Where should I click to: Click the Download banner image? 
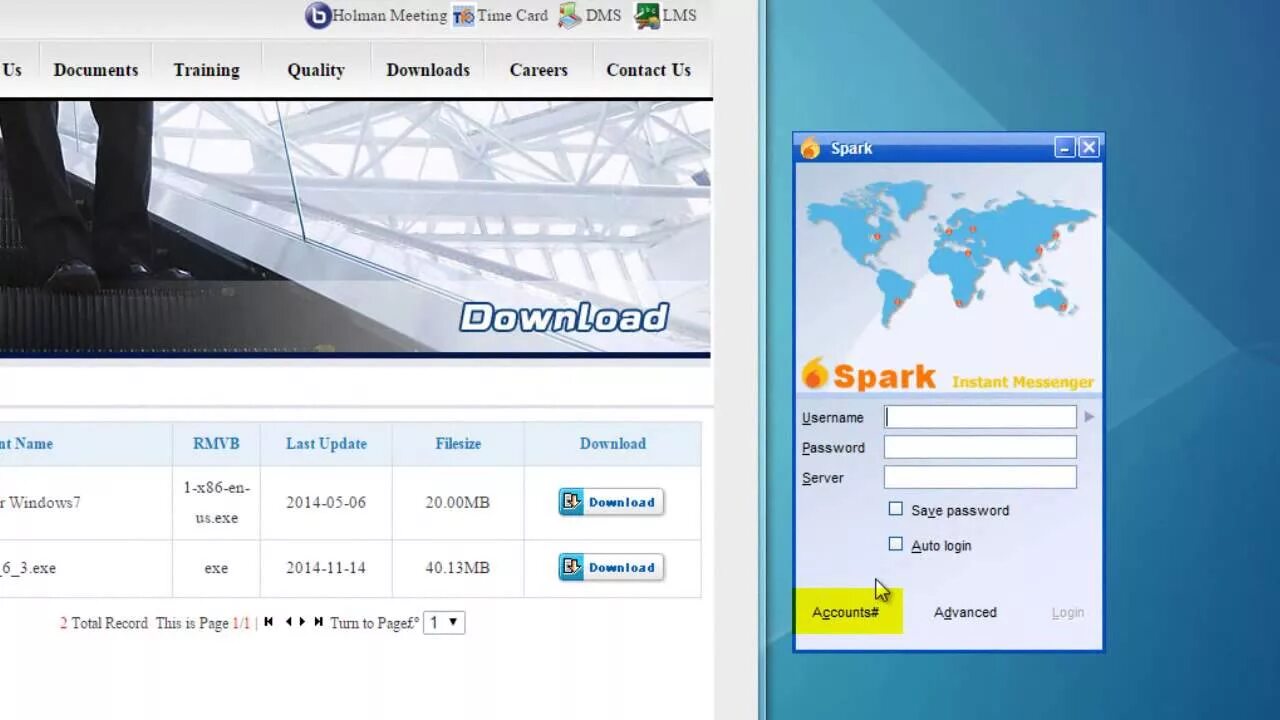[355, 228]
